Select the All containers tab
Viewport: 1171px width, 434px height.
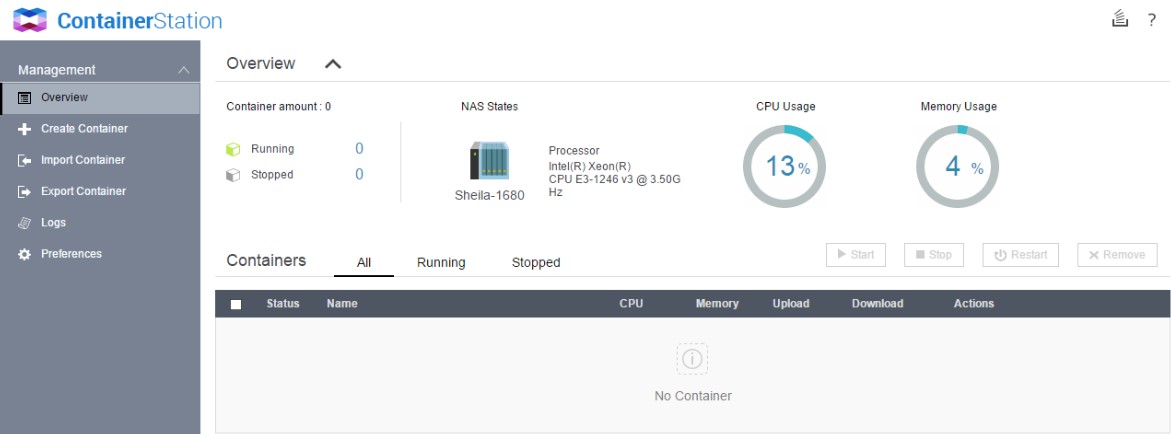pos(364,262)
